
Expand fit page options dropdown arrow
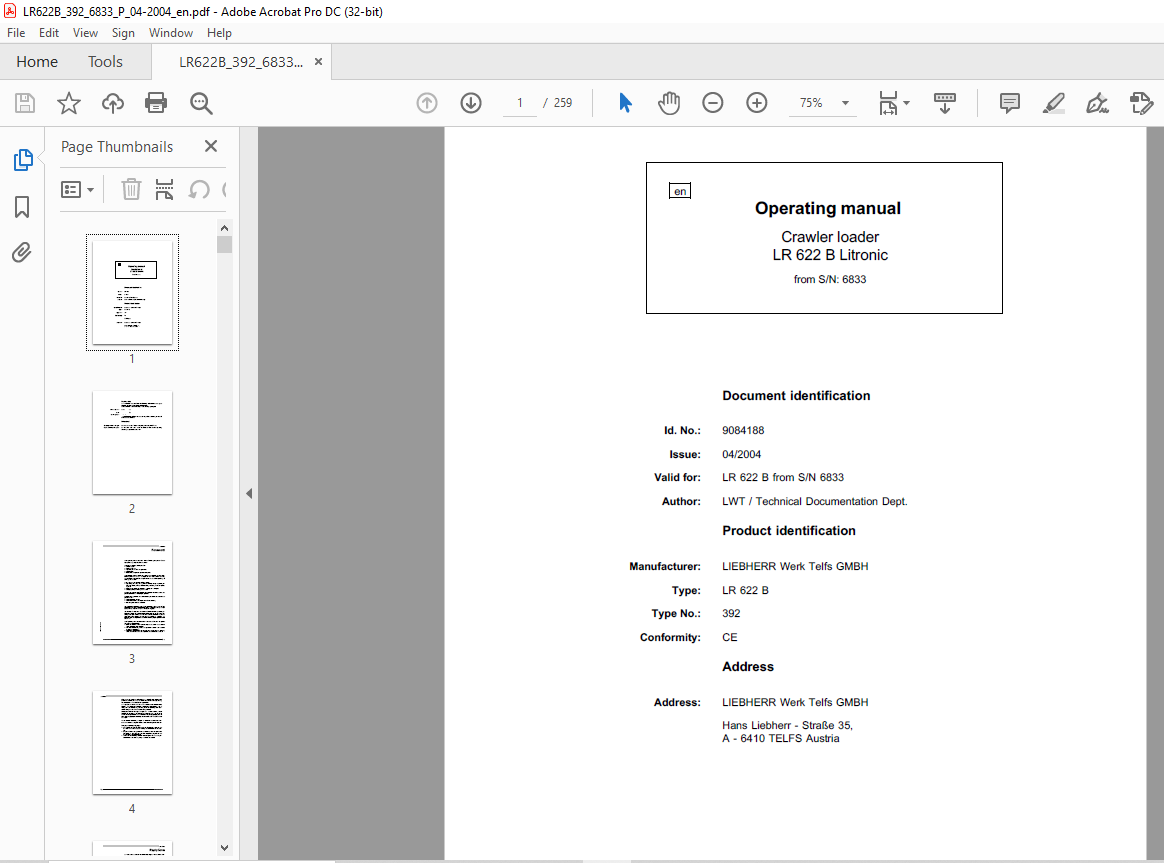(906, 103)
